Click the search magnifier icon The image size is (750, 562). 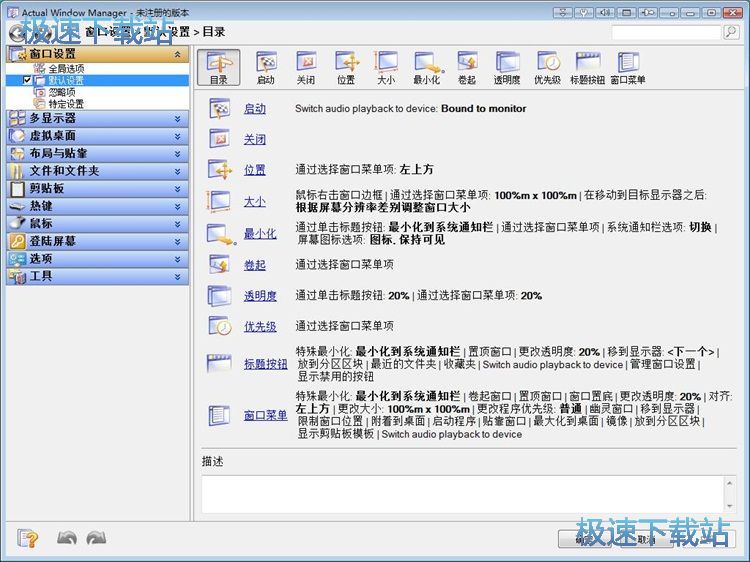(731, 32)
